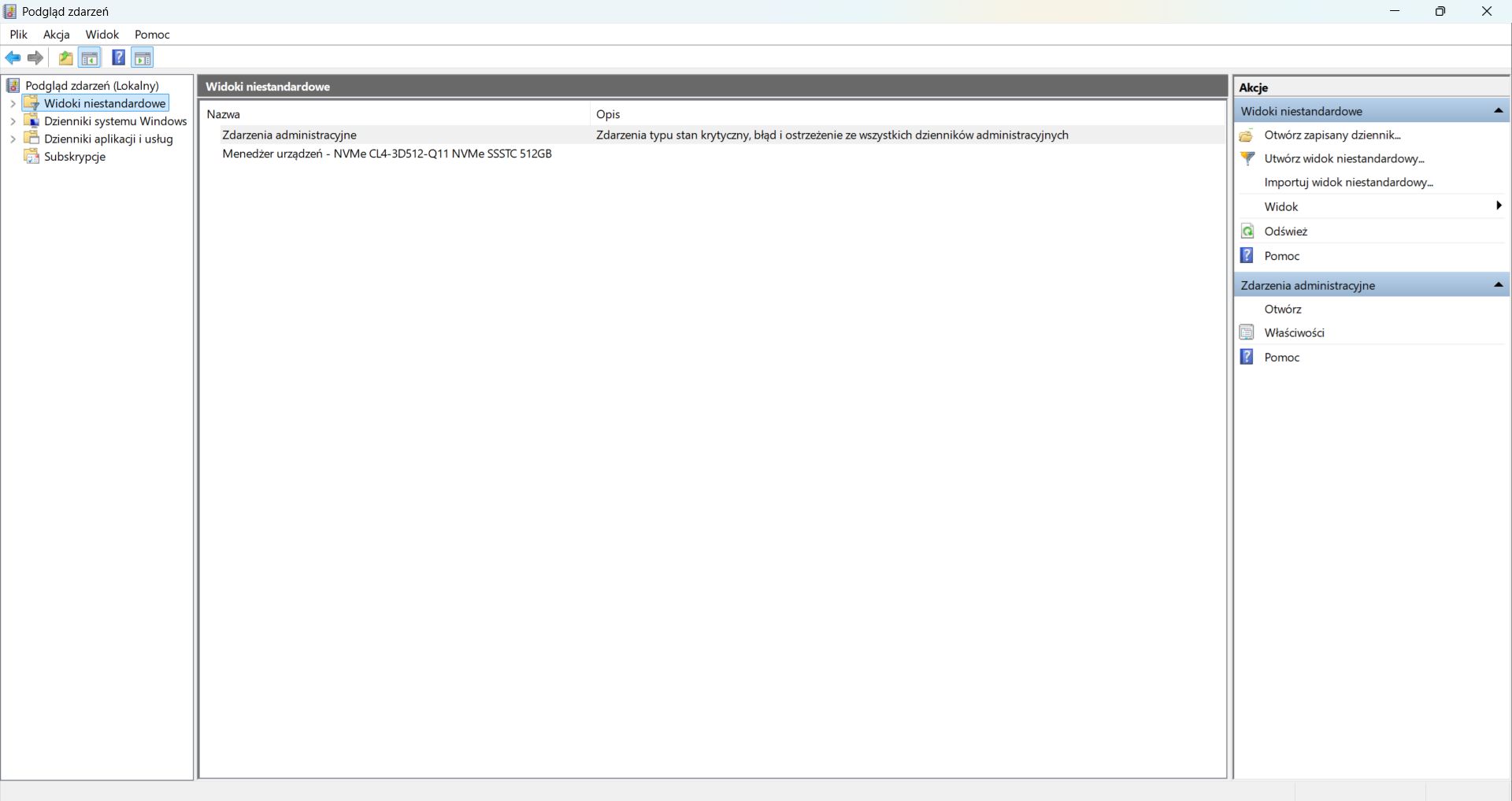This screenshot has width=1512, height=801.
Task: Expand the Dzienniki aplikacji i usług node
Action: click(x=13, y=139)
